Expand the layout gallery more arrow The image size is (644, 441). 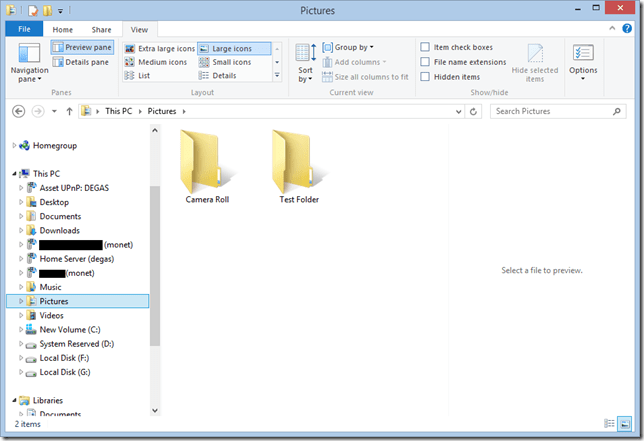pos(277,75)
